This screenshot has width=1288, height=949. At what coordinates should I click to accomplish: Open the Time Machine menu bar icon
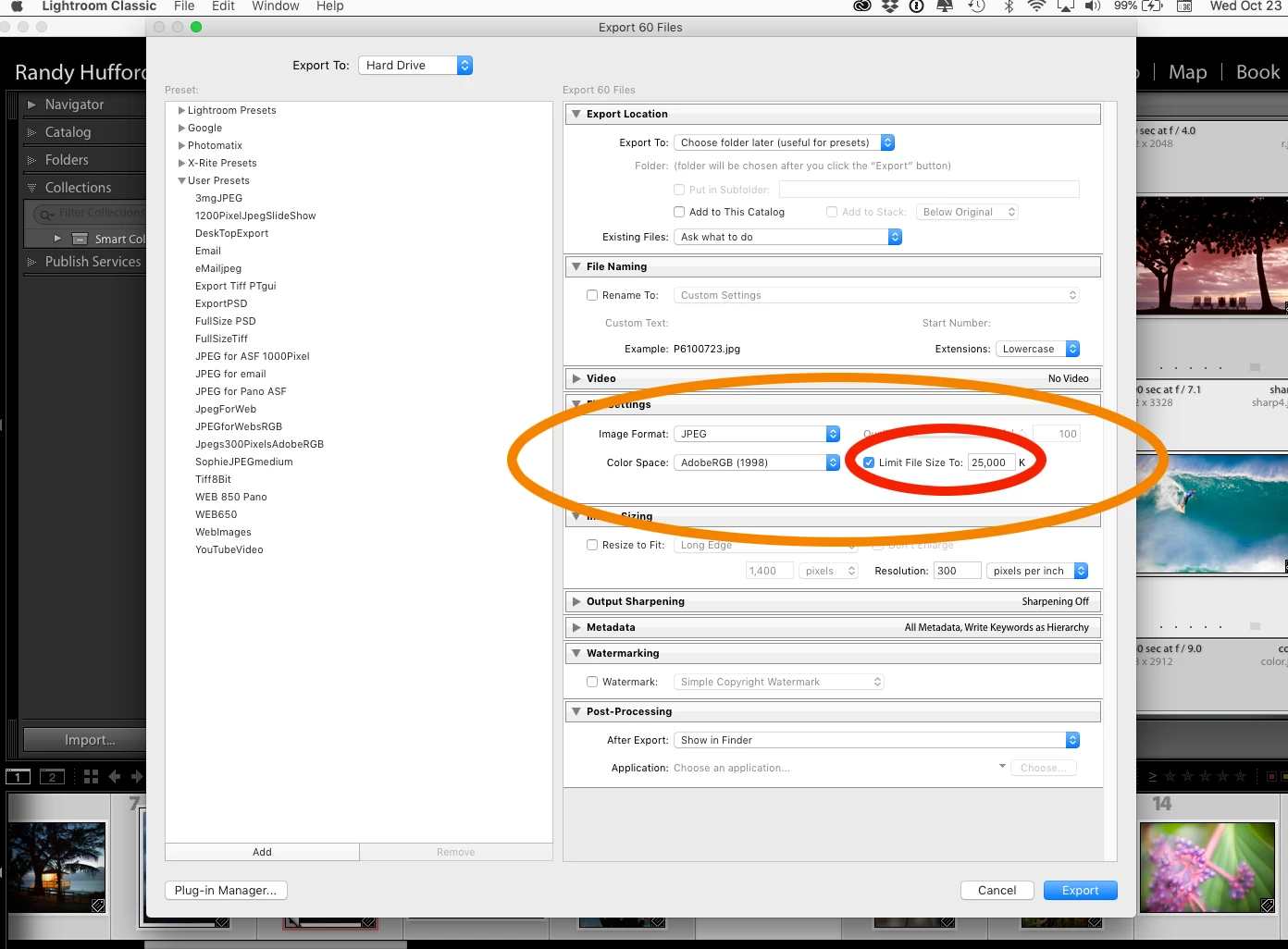click(976, 6)
